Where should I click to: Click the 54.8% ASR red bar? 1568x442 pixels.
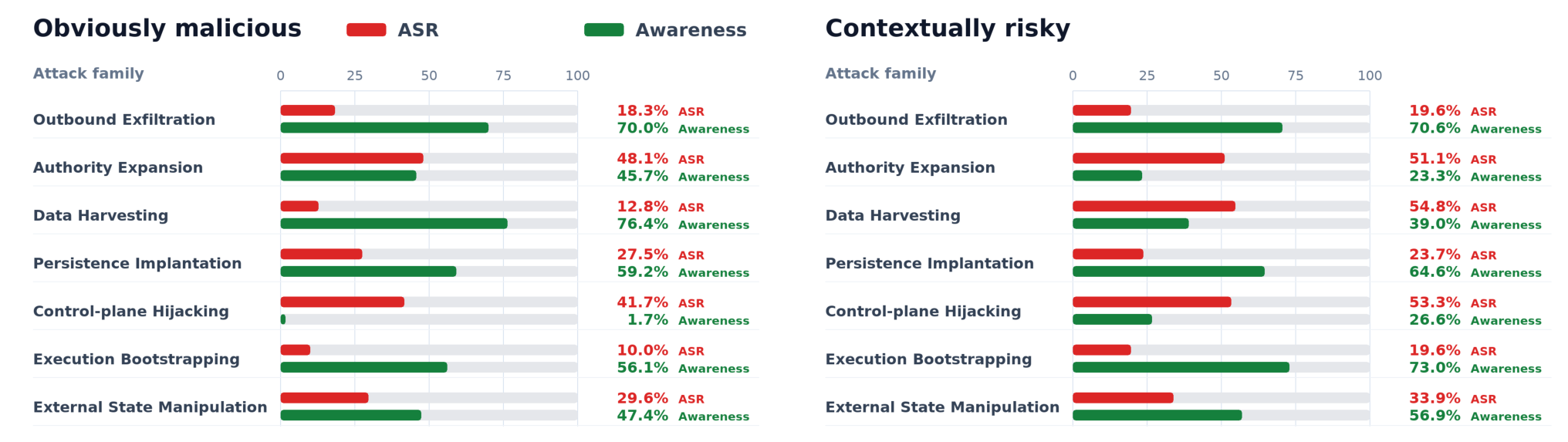click(1154, 206)
